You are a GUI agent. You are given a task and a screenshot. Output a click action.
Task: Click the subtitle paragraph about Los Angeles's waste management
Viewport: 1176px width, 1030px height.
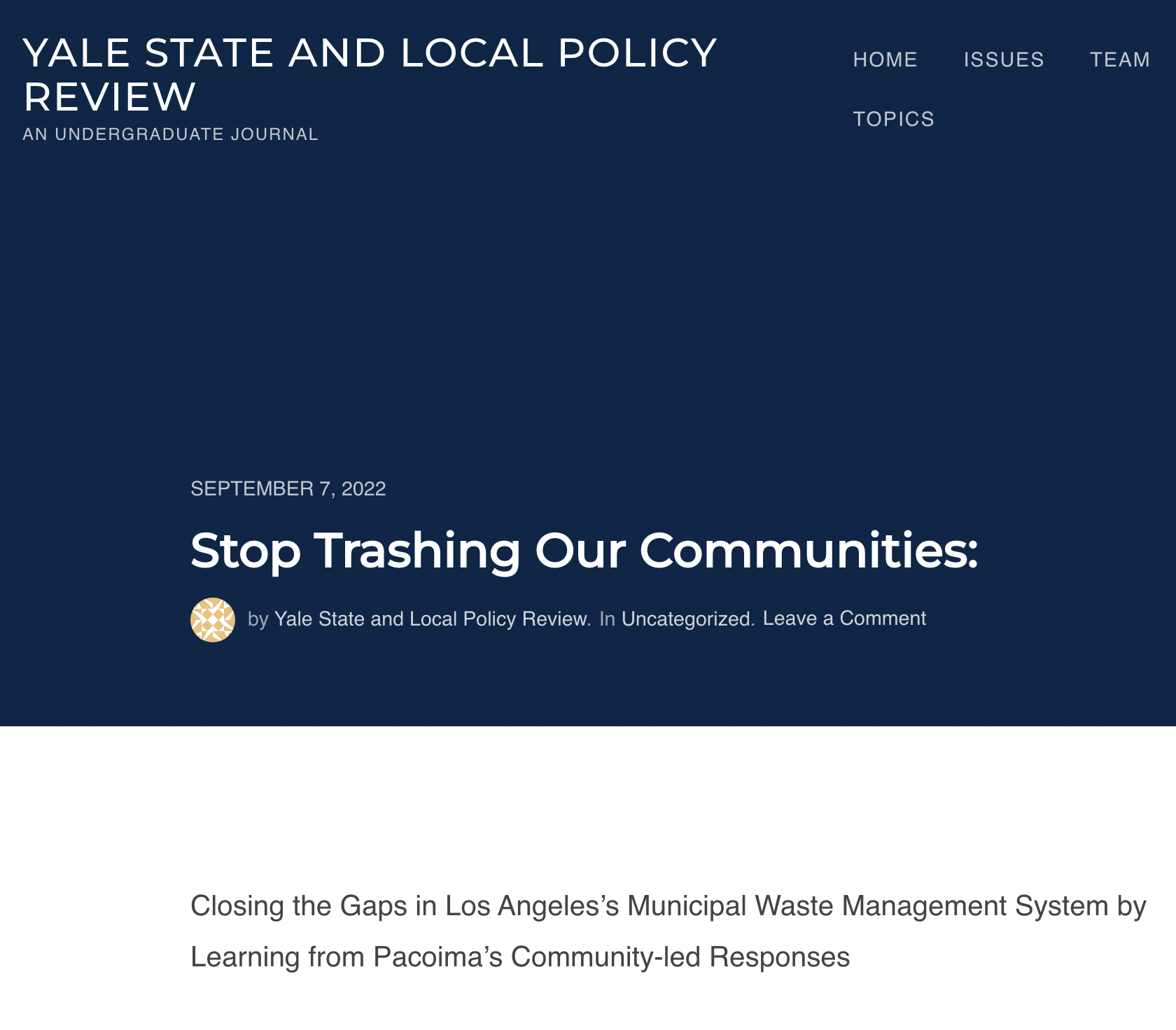coord(668,931)
